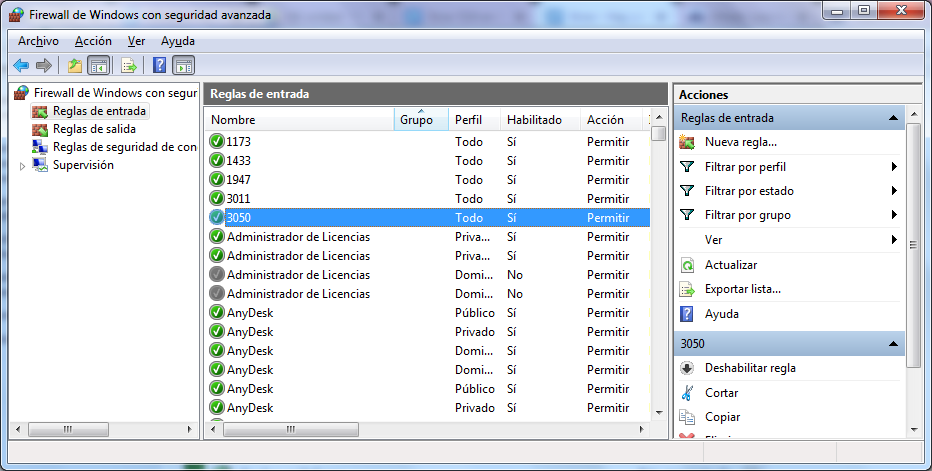
Task: Click the Actualizar action
Action: 731,265
